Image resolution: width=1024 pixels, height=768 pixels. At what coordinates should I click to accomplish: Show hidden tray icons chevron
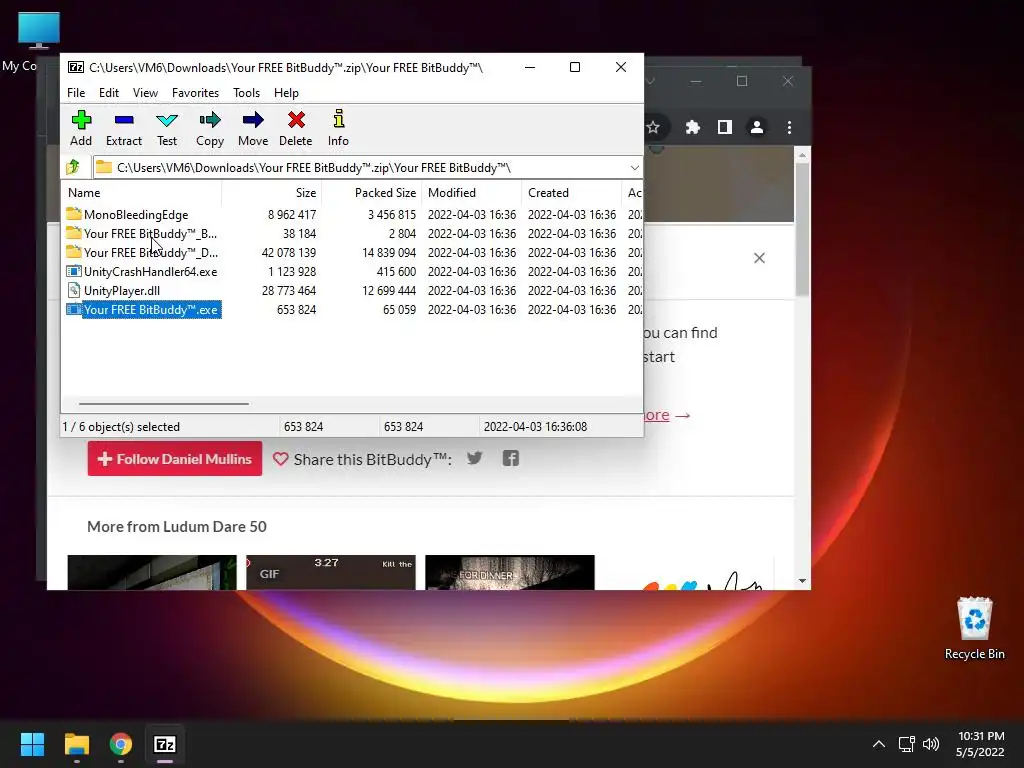pyautogui.click(x=878, y=744)
